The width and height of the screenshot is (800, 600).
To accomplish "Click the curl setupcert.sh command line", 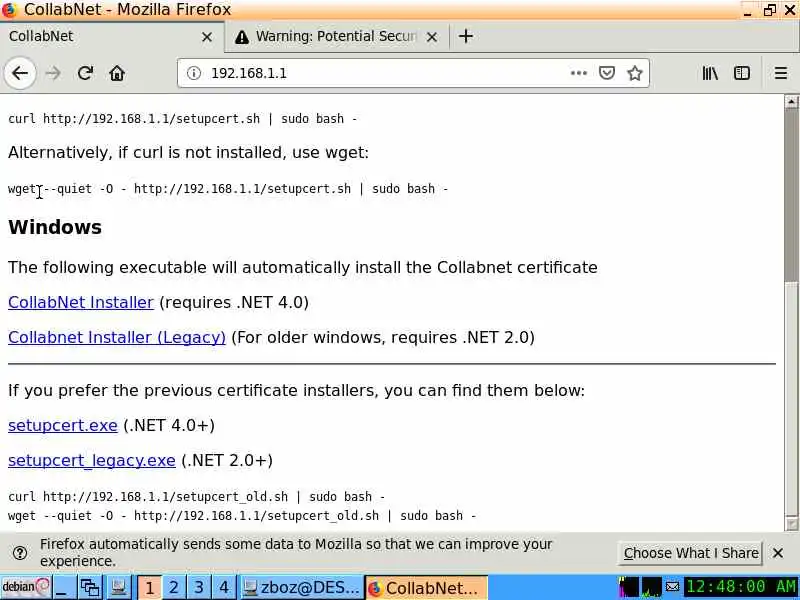I will [x=183, y=119].
